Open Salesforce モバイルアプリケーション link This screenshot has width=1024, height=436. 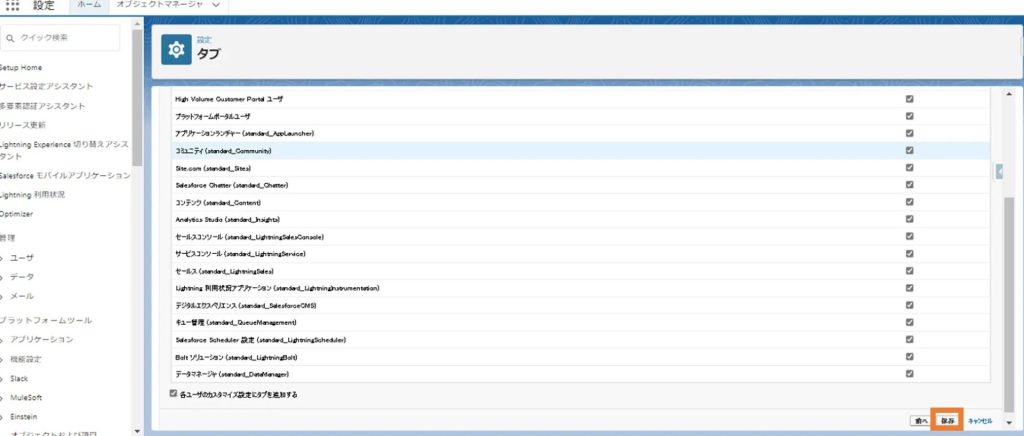pyautogui.click(x=65, y=176)
